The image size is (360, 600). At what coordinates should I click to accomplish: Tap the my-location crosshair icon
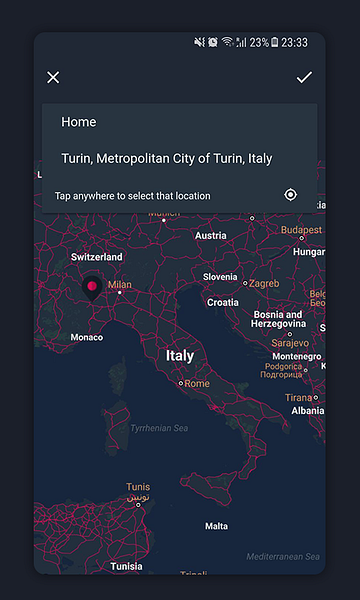click(291, 195)
